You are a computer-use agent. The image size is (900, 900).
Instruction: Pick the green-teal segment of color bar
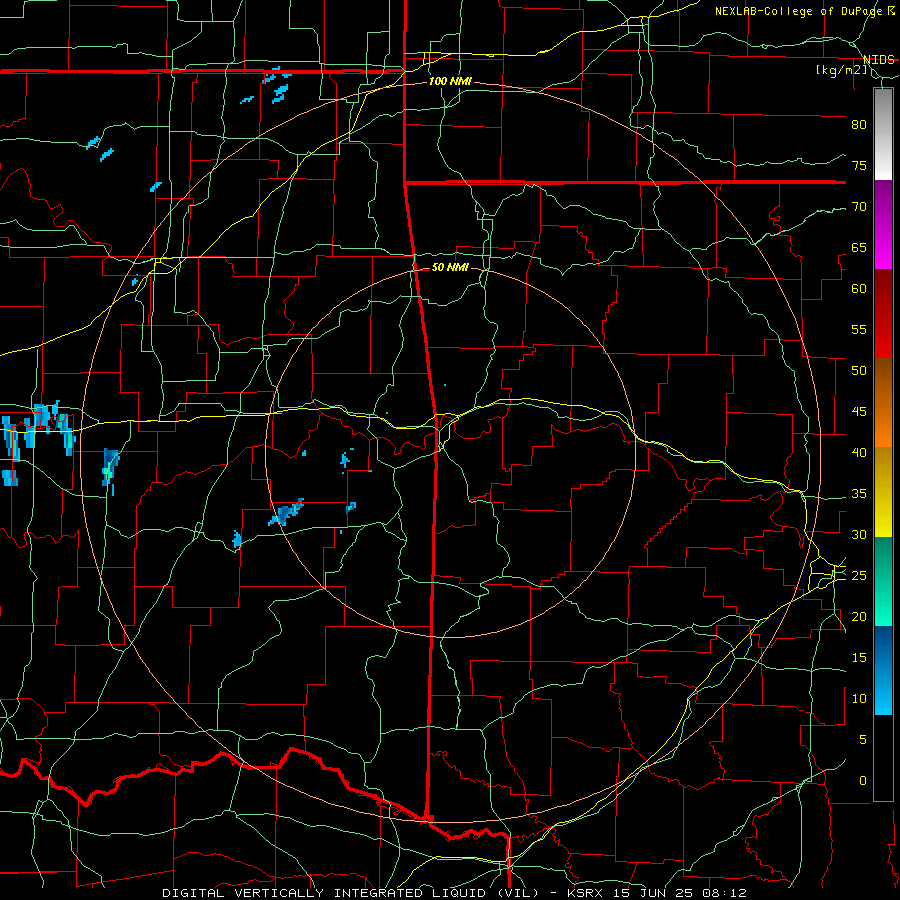click(883, 581)
